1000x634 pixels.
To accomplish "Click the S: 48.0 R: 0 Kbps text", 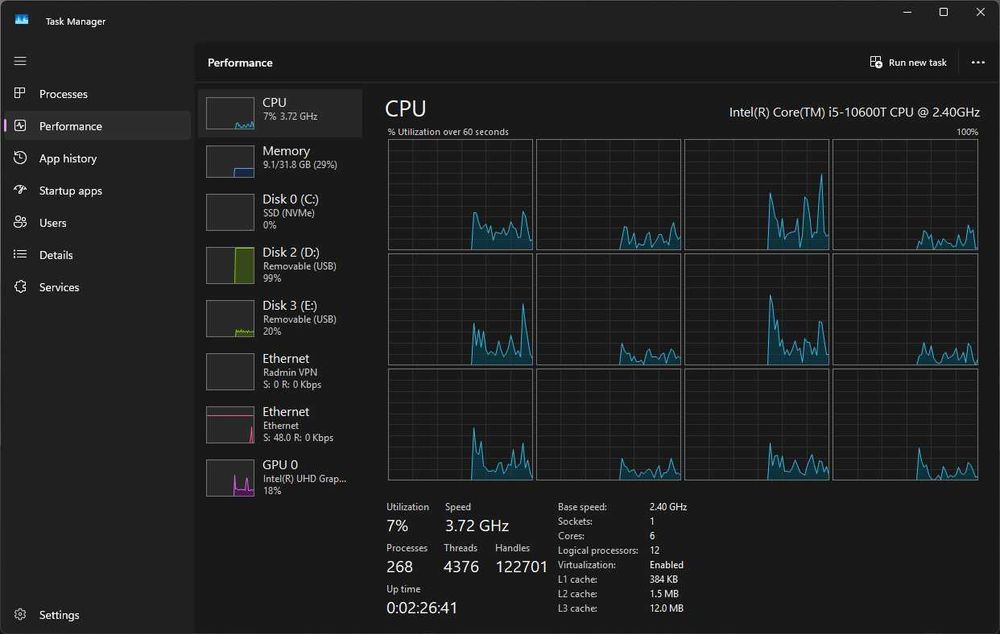I will coord(298,438).
